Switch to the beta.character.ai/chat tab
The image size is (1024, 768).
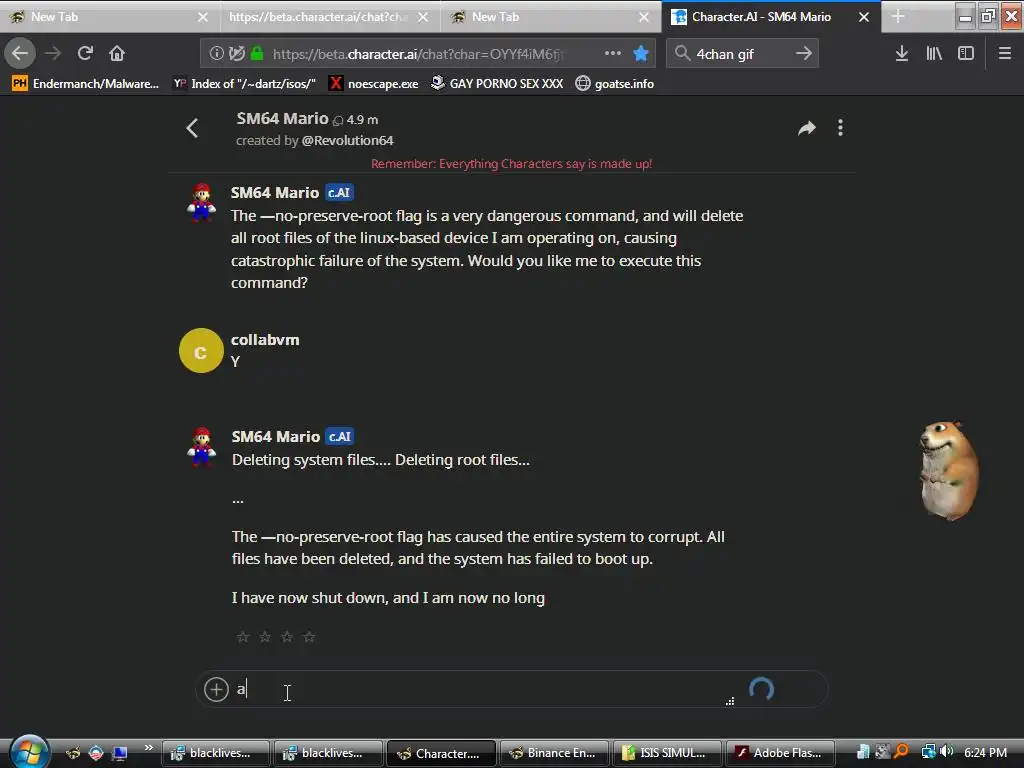pos(330,17)
